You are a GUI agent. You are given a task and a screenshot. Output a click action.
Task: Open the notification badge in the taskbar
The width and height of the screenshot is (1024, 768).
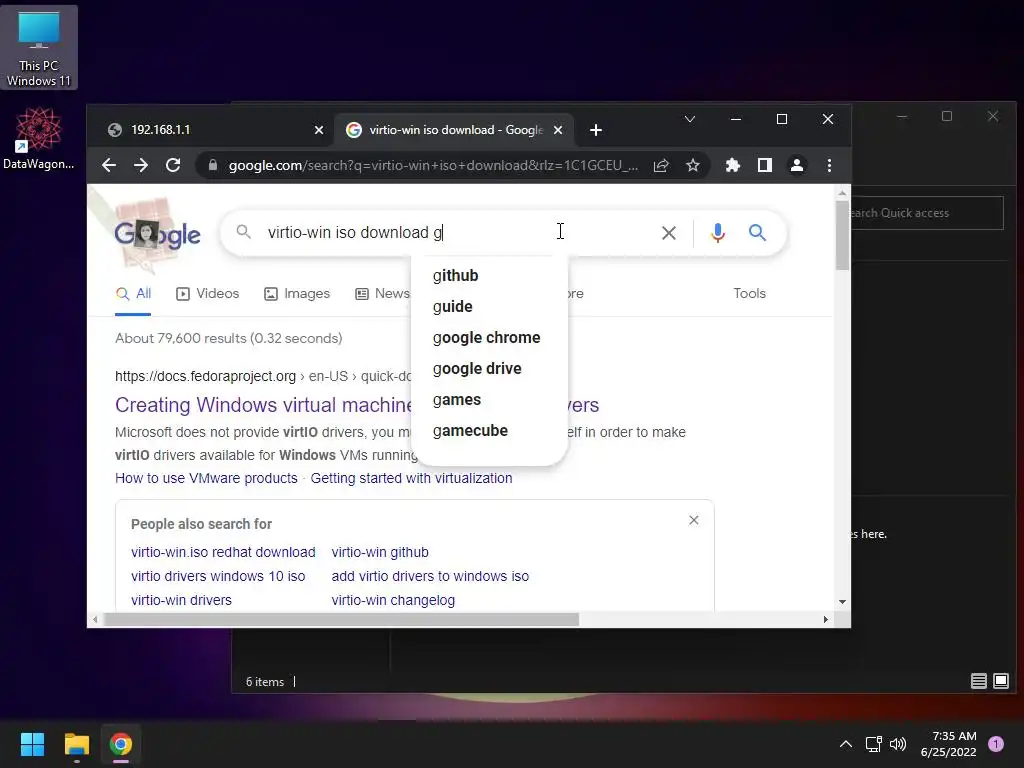[996, 744]
